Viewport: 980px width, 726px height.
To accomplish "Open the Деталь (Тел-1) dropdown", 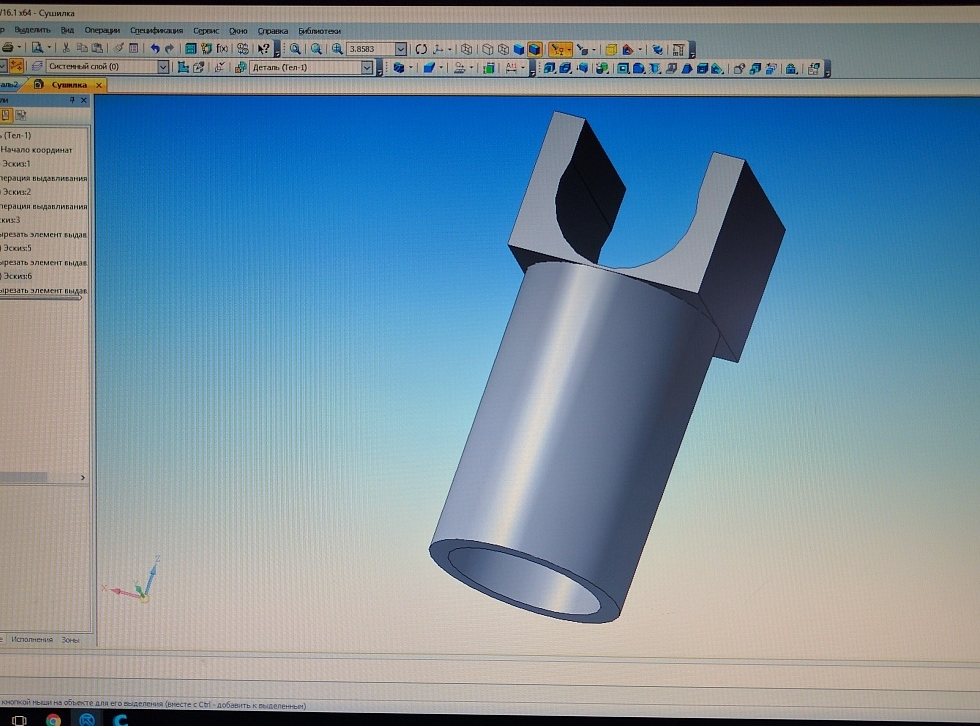I will click(x=367, y=67).
